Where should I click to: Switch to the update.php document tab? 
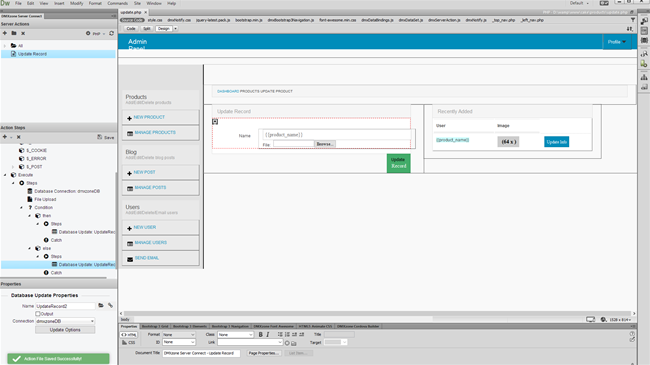pos(131,12)
